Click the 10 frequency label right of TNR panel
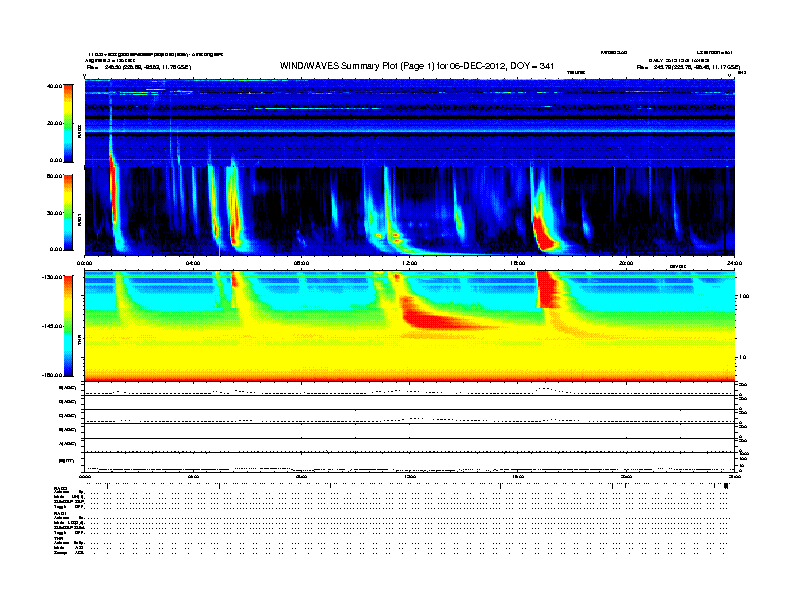The width and height of the screenshot is (792, 612). click(x=742, y=357)
